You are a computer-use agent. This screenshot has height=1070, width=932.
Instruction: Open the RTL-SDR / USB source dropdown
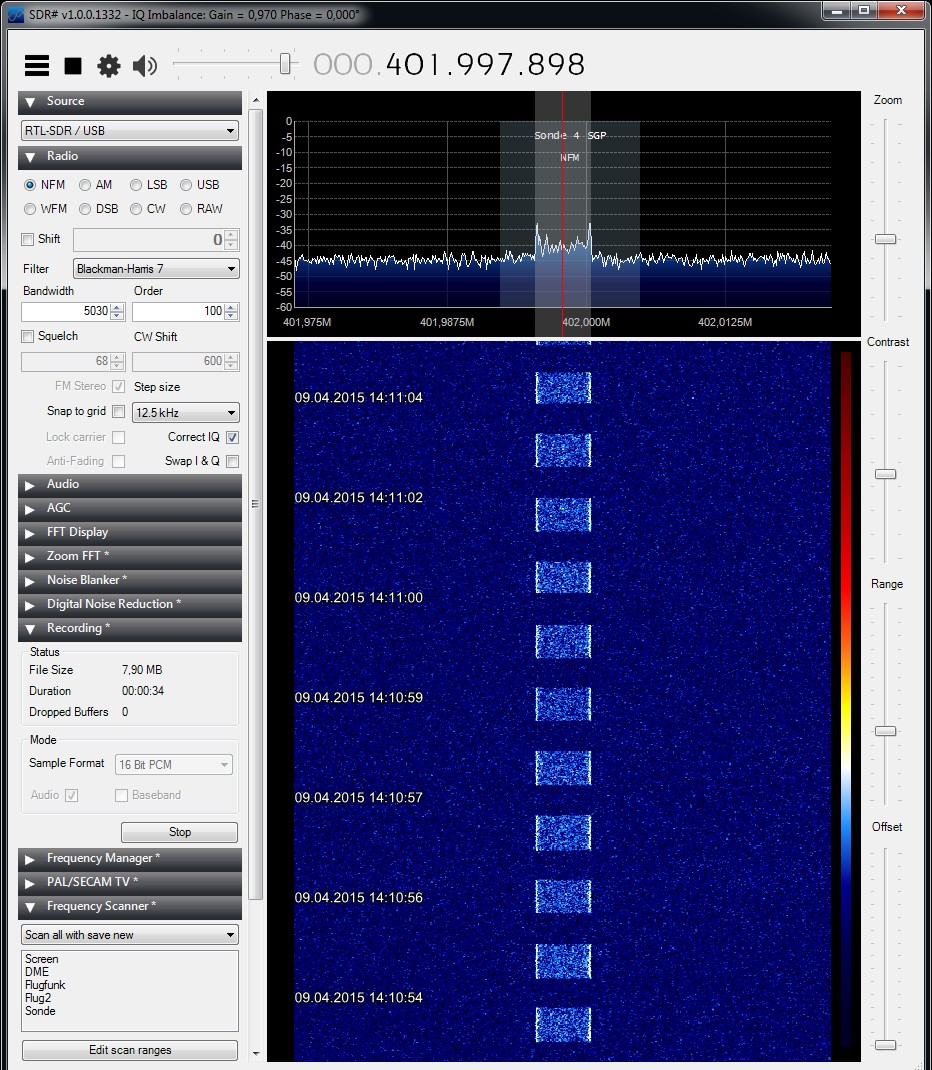pos(130,131)
